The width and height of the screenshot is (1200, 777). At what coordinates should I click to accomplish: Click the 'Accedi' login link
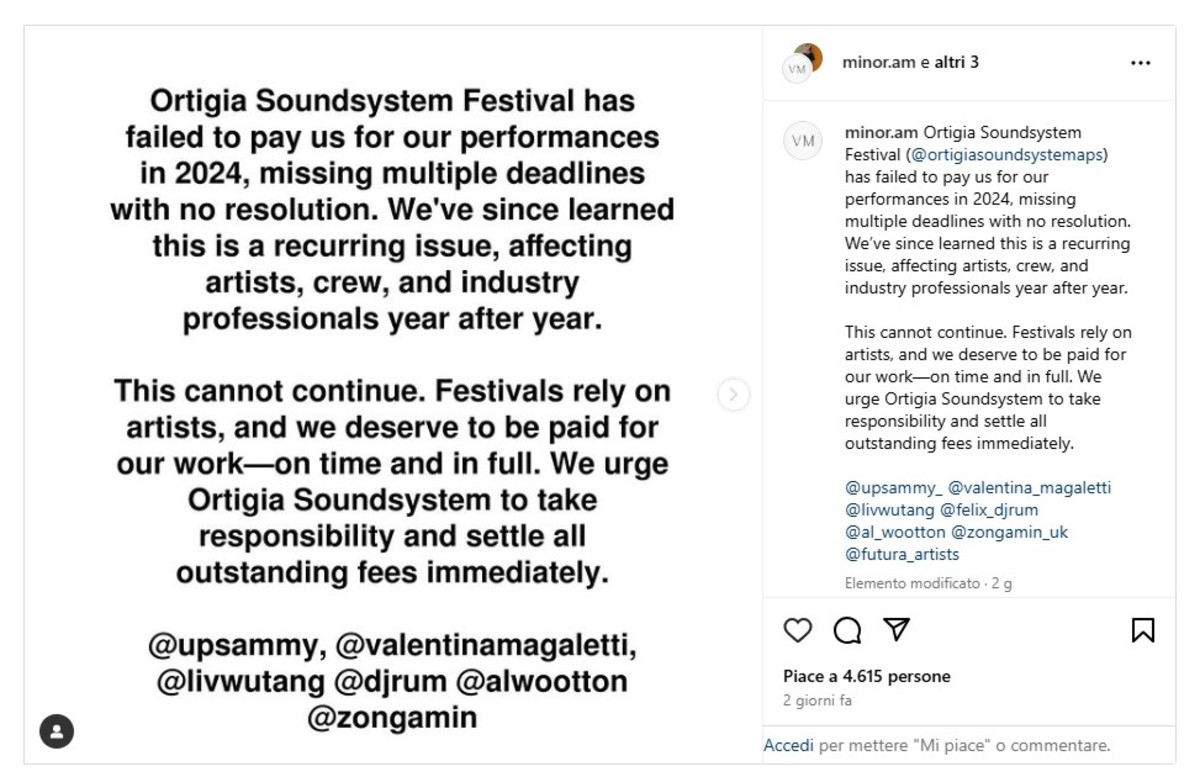pos(789,745)
